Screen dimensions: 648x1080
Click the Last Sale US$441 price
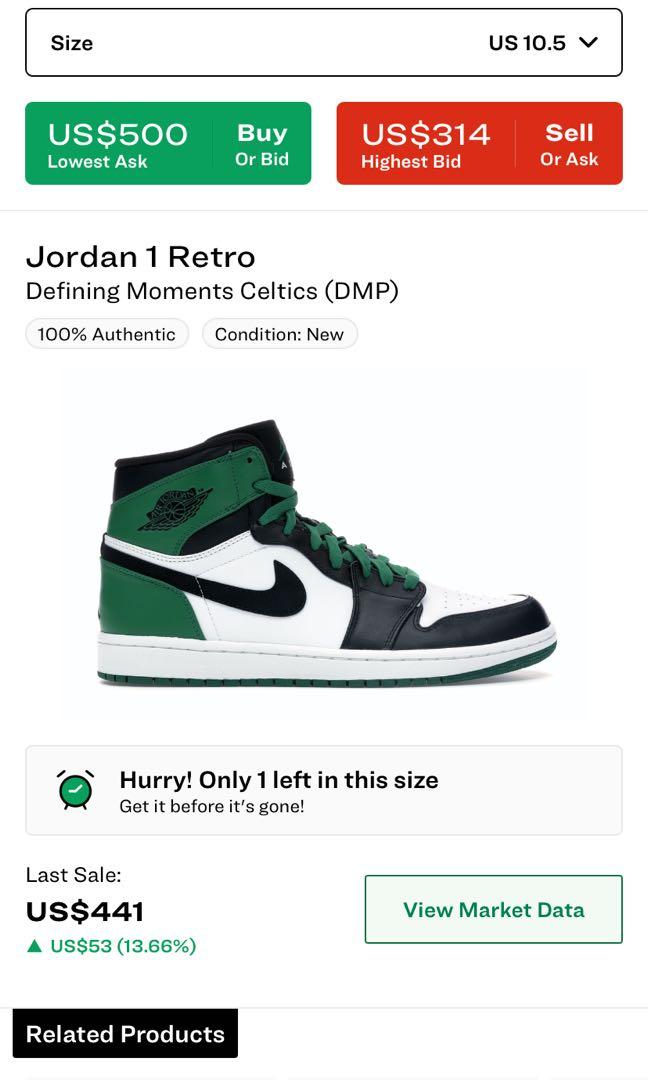point(85,911)
